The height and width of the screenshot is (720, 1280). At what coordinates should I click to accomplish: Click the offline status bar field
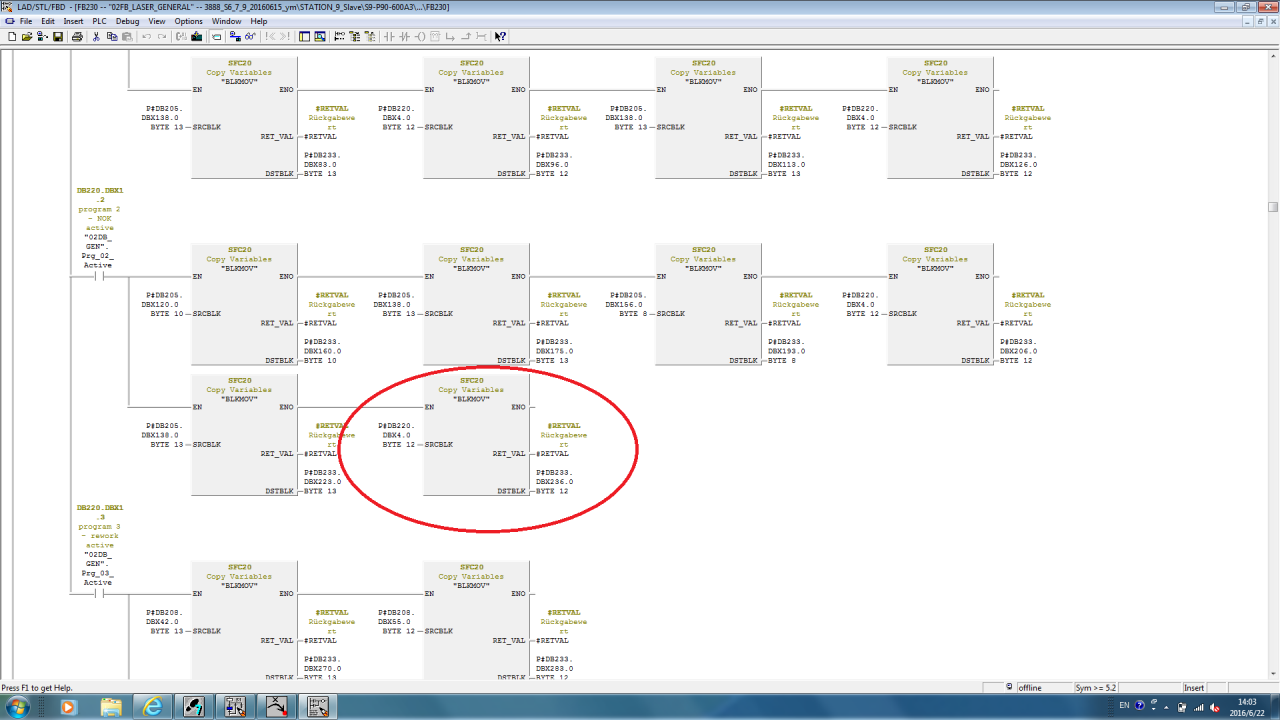pos(1044,687)
